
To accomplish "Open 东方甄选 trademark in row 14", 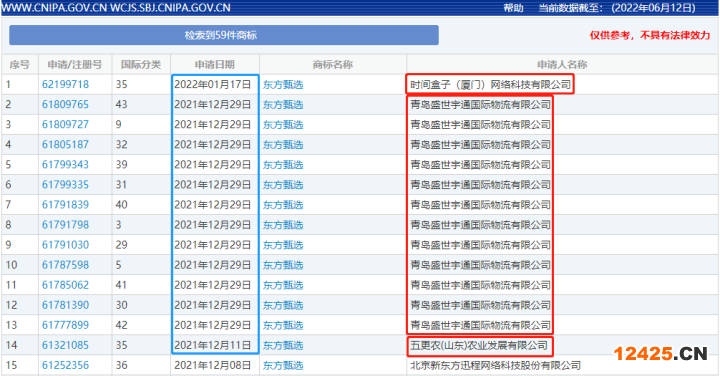I will point(283,345).
